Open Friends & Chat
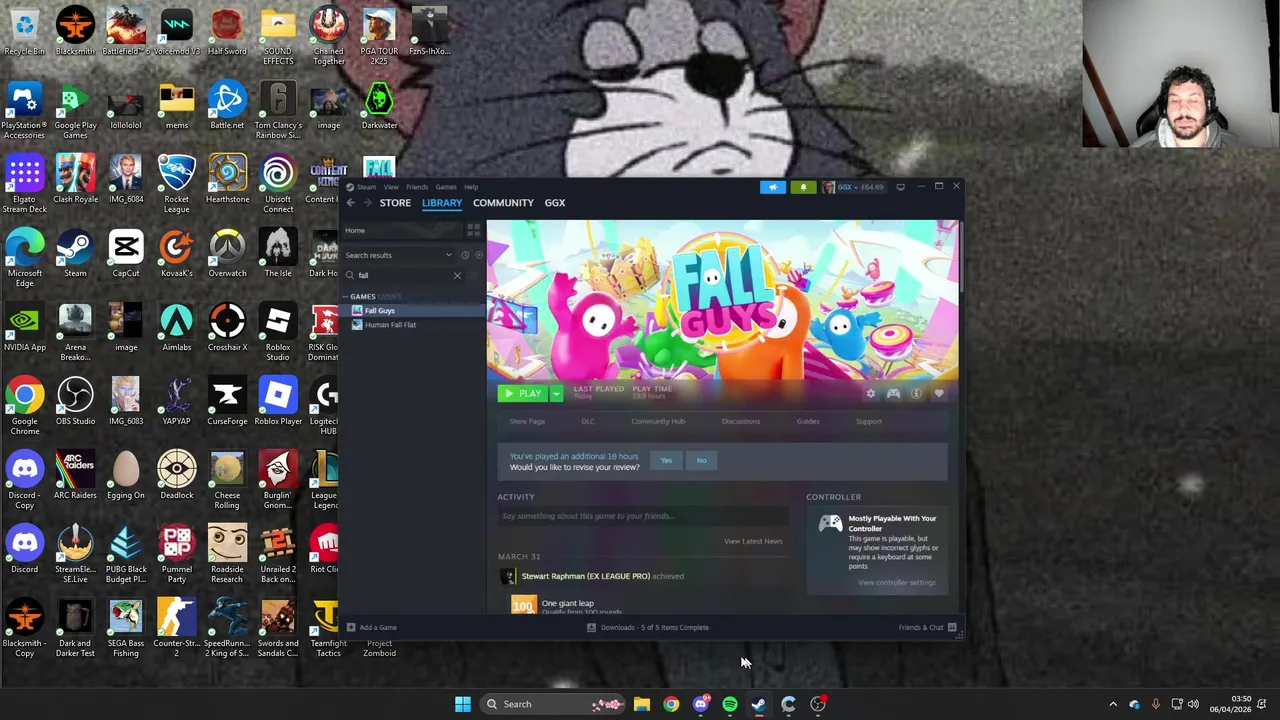 (x=927, y=628)
